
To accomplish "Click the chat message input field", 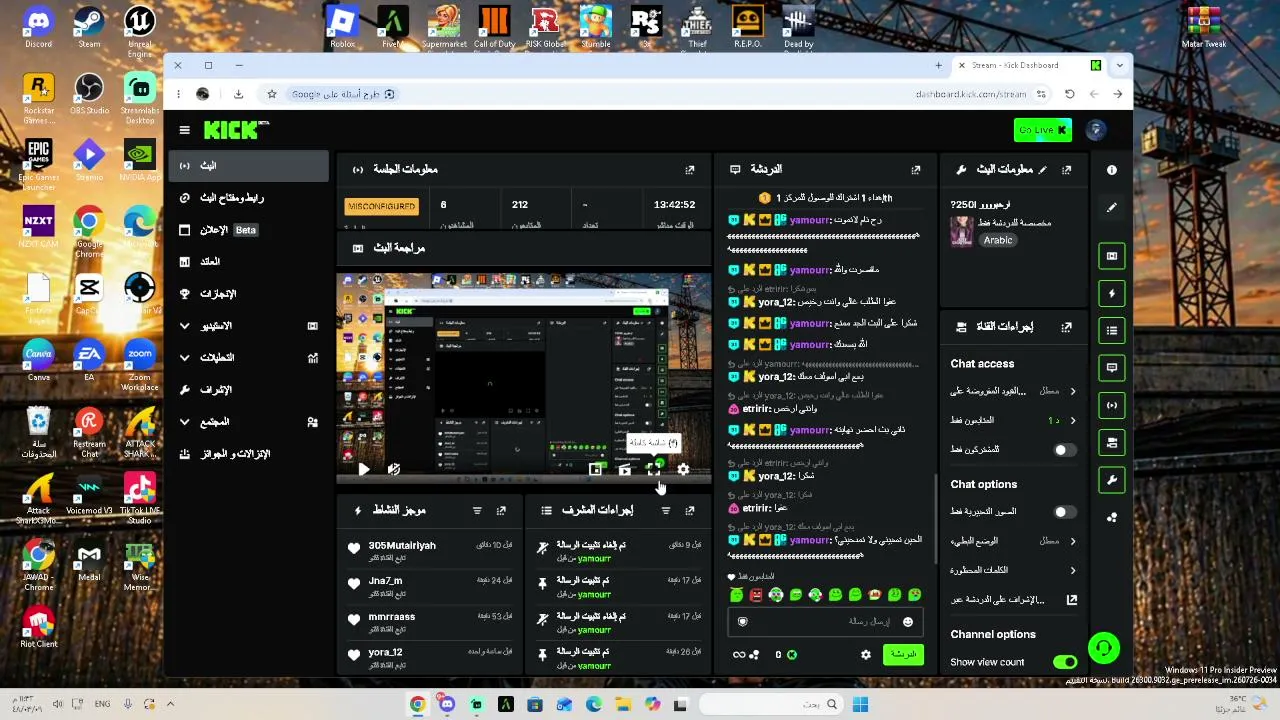I will (825, 622).
